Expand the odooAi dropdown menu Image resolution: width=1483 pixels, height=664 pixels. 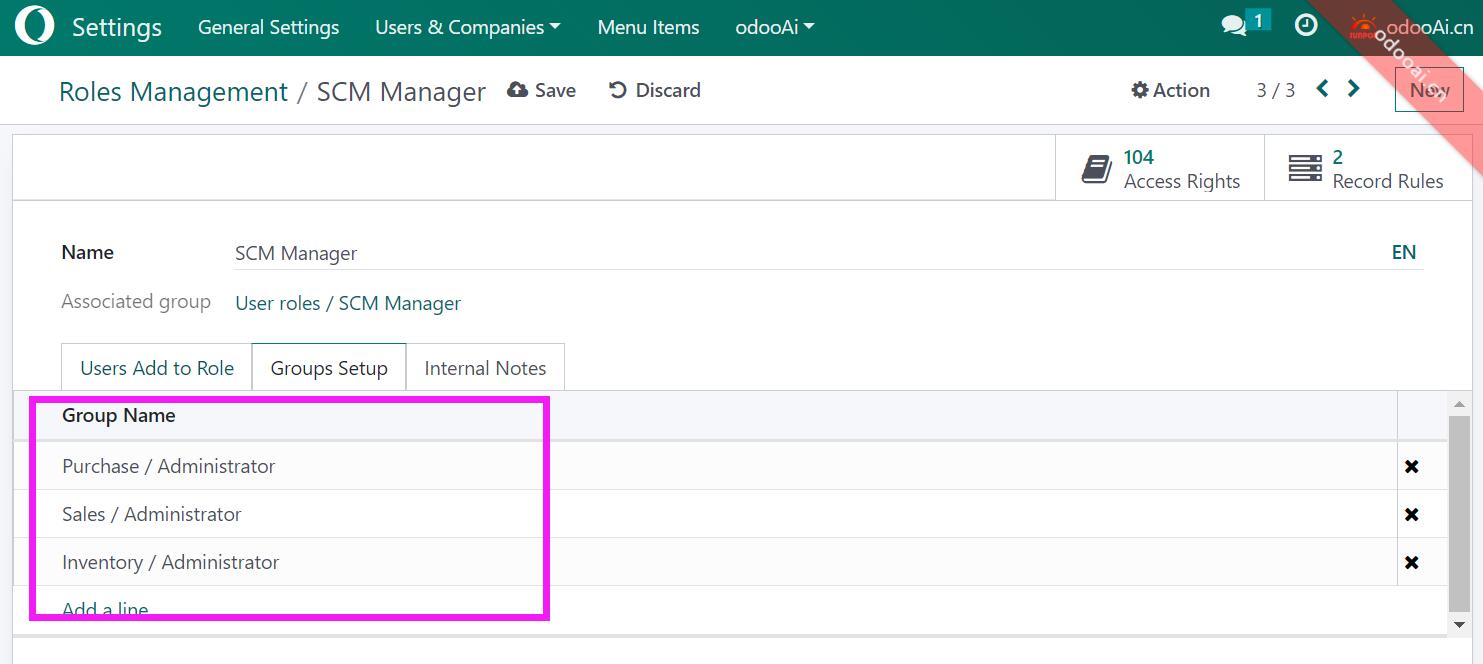pyautogui.click(x=774, y=27)
